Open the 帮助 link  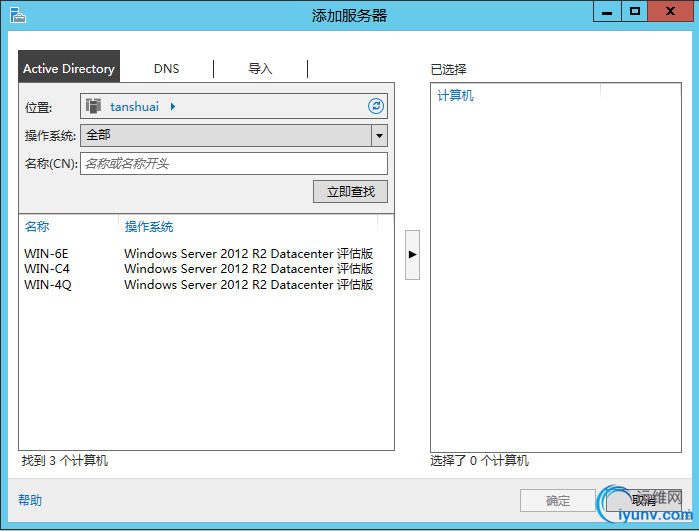(30, 500)
